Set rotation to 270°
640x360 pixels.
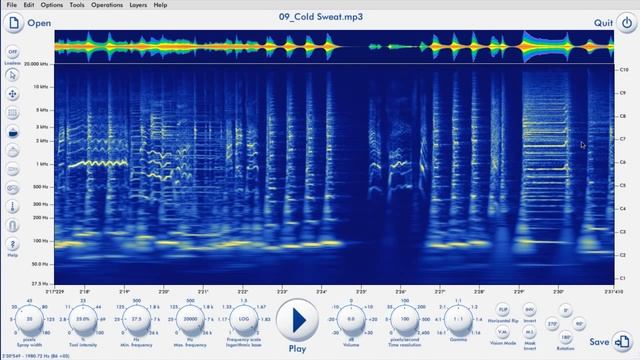552,324
